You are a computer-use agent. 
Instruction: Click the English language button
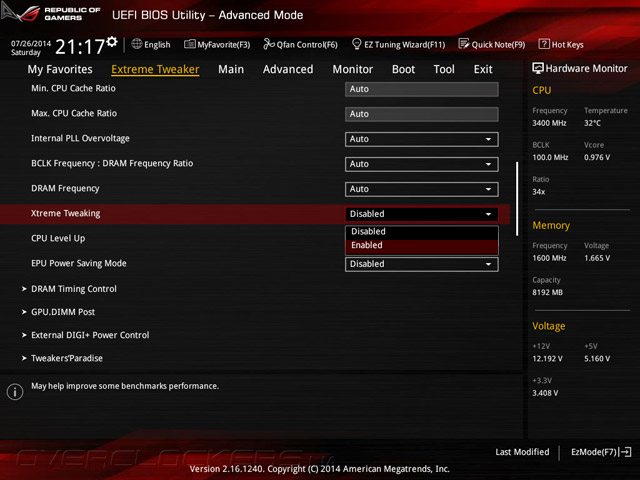[151, 44]
